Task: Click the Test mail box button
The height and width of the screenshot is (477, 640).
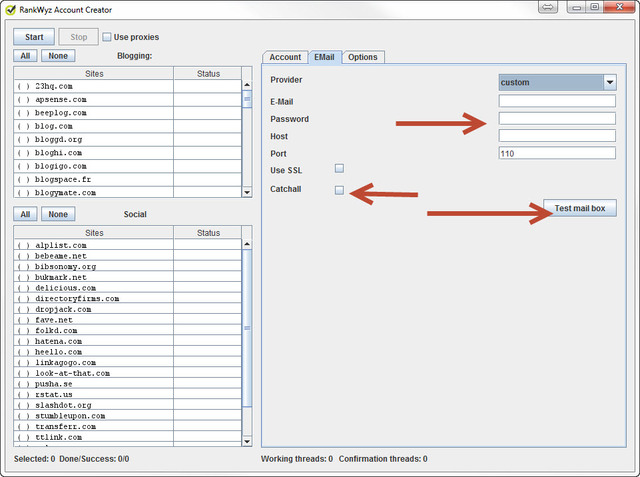Action: (580, 208)
